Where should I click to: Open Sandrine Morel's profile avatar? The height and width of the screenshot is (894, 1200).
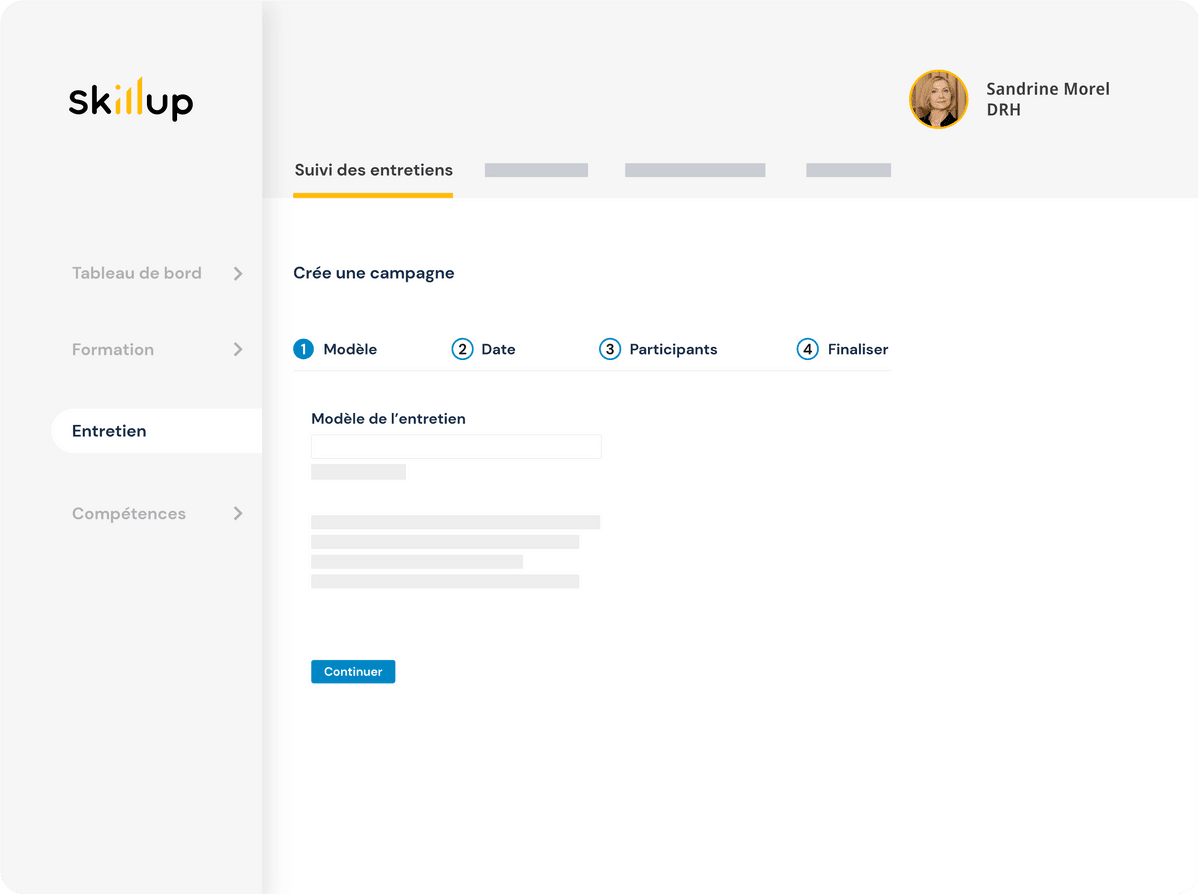click(938, 99)
